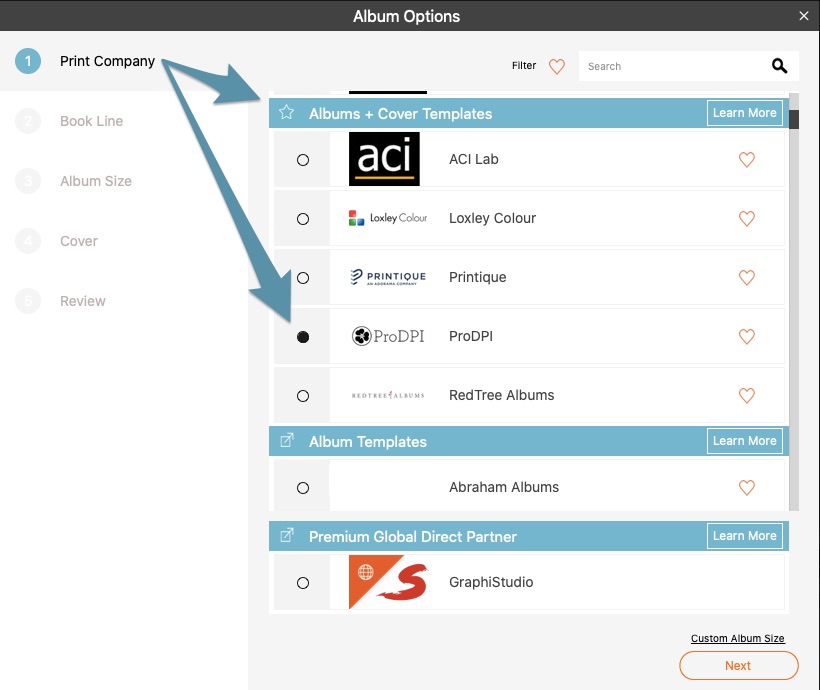Go to the Cover step
The image size is (820, 690).
56,241
